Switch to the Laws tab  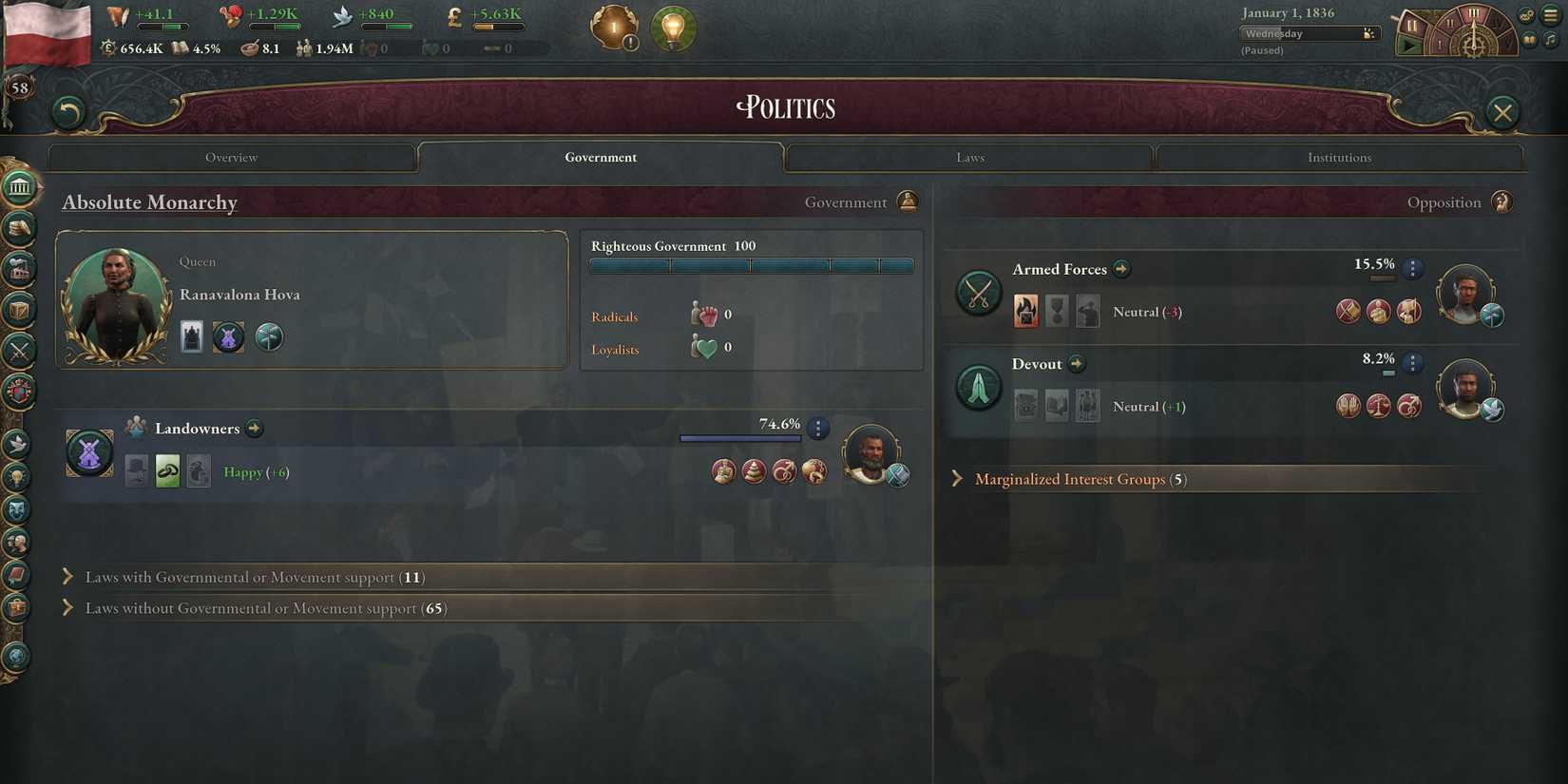pyautogui.click(x=970, y=158)
